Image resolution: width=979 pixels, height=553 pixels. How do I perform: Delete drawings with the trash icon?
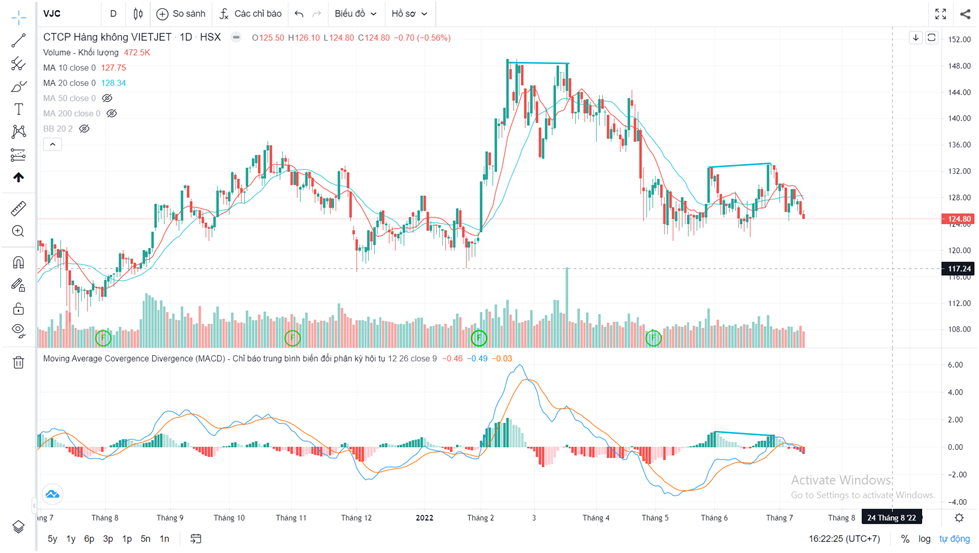tap(18, 362)
